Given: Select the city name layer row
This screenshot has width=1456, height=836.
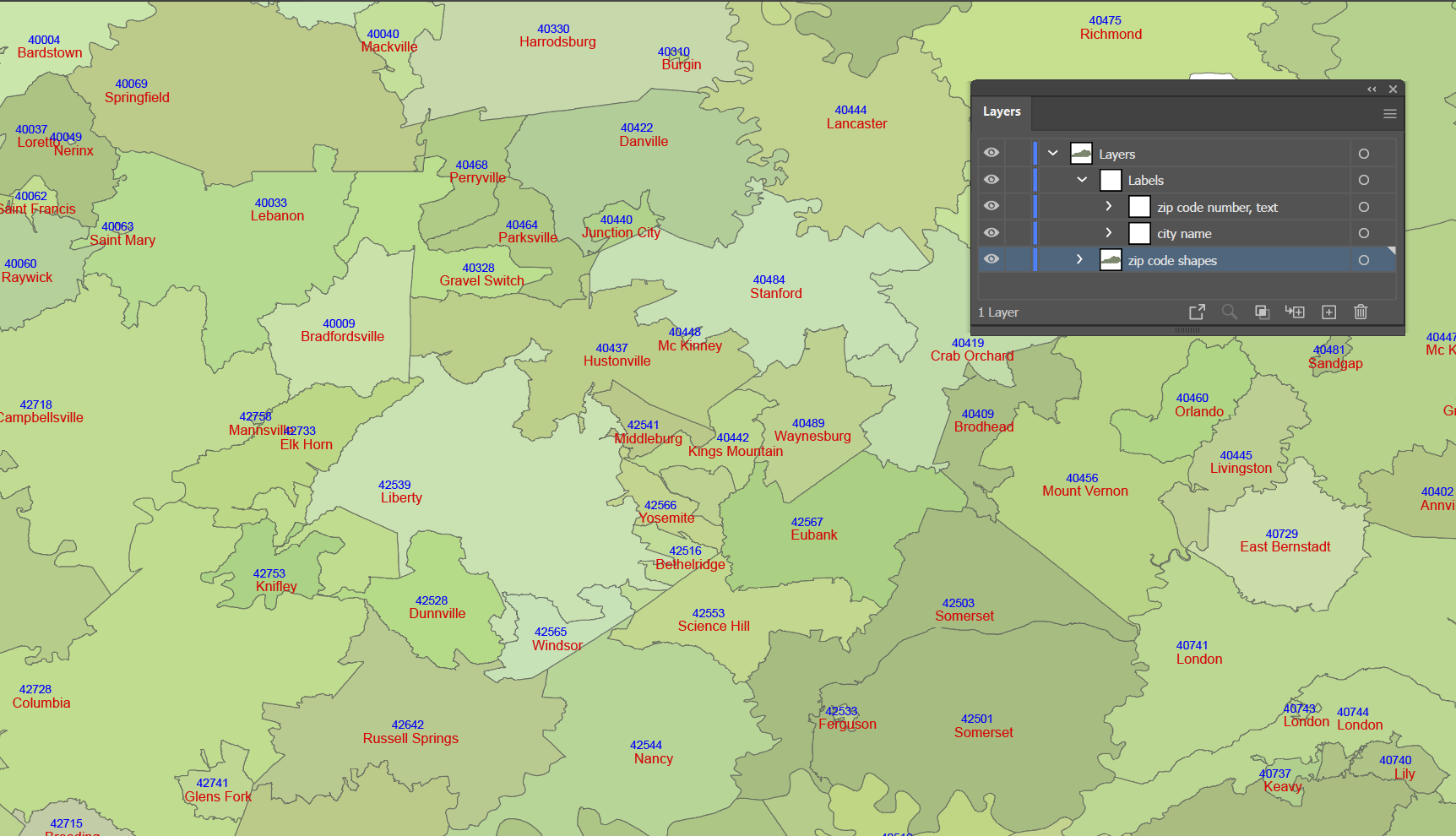Looking at the screenshot, I should [1187, 233].
